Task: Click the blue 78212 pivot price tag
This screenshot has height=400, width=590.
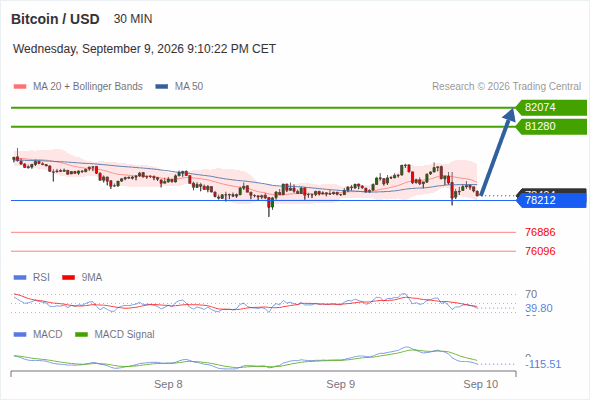Action: (551, 200)
